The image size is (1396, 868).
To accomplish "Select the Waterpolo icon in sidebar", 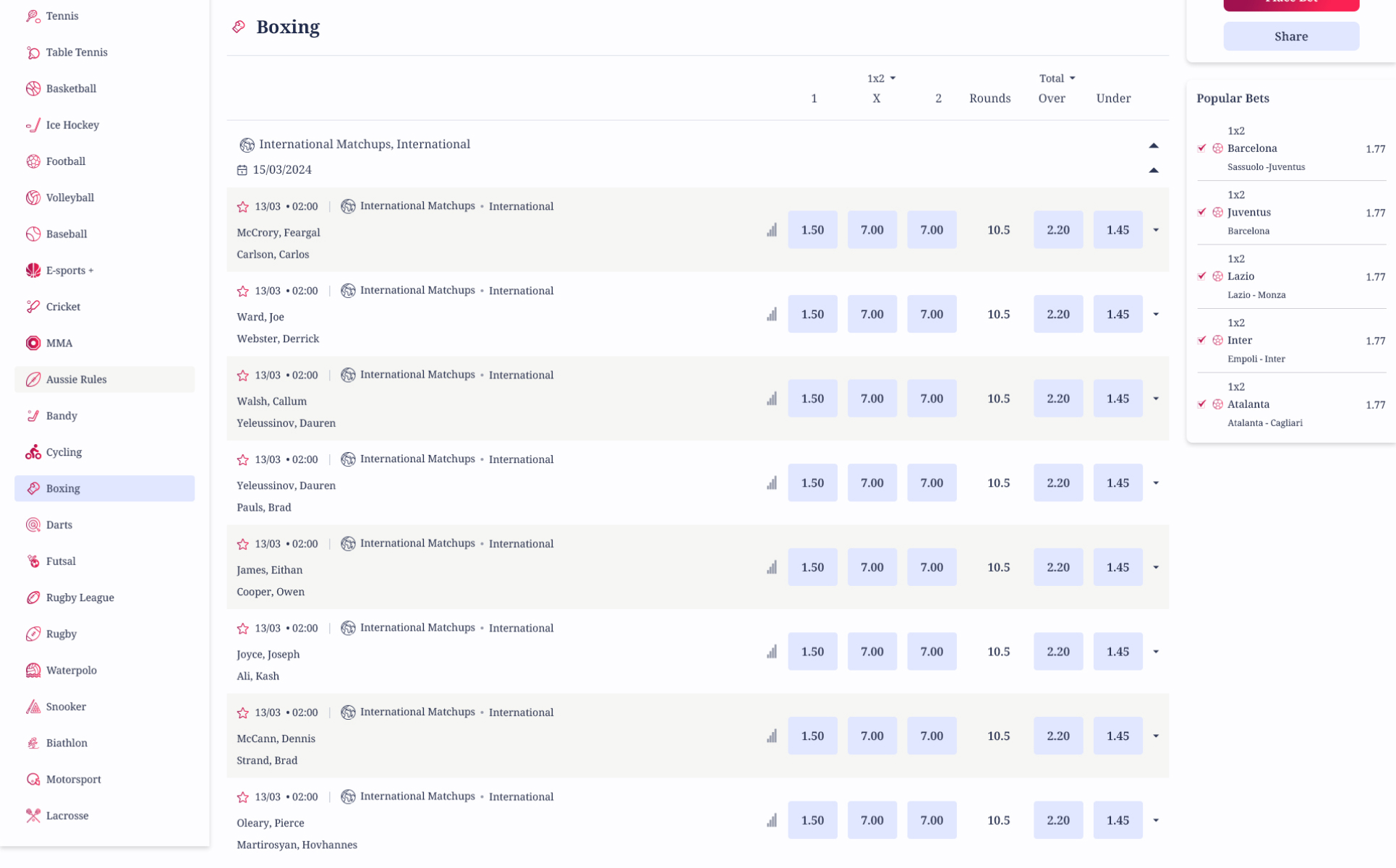I will [x=33, y=670].
